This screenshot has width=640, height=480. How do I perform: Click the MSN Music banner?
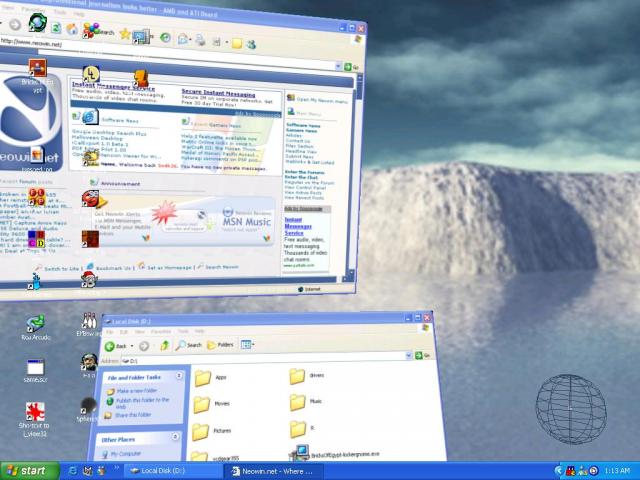[247, 221]
